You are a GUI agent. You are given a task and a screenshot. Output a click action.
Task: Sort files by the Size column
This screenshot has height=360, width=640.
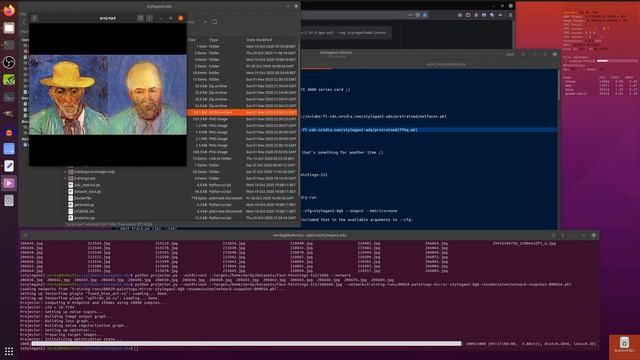tap(192, 40)
